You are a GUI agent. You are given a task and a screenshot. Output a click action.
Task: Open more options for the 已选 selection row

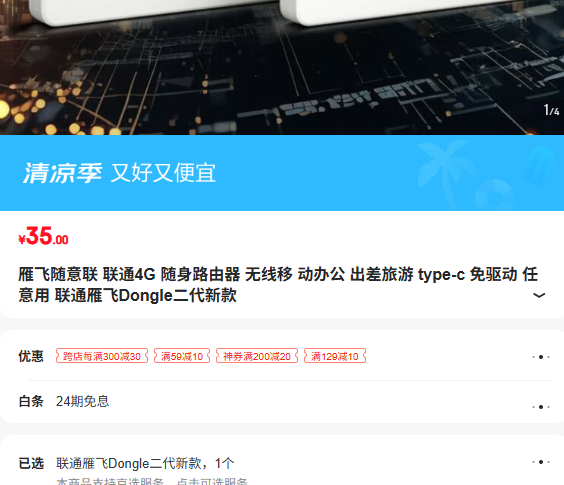tap(541, 462)
